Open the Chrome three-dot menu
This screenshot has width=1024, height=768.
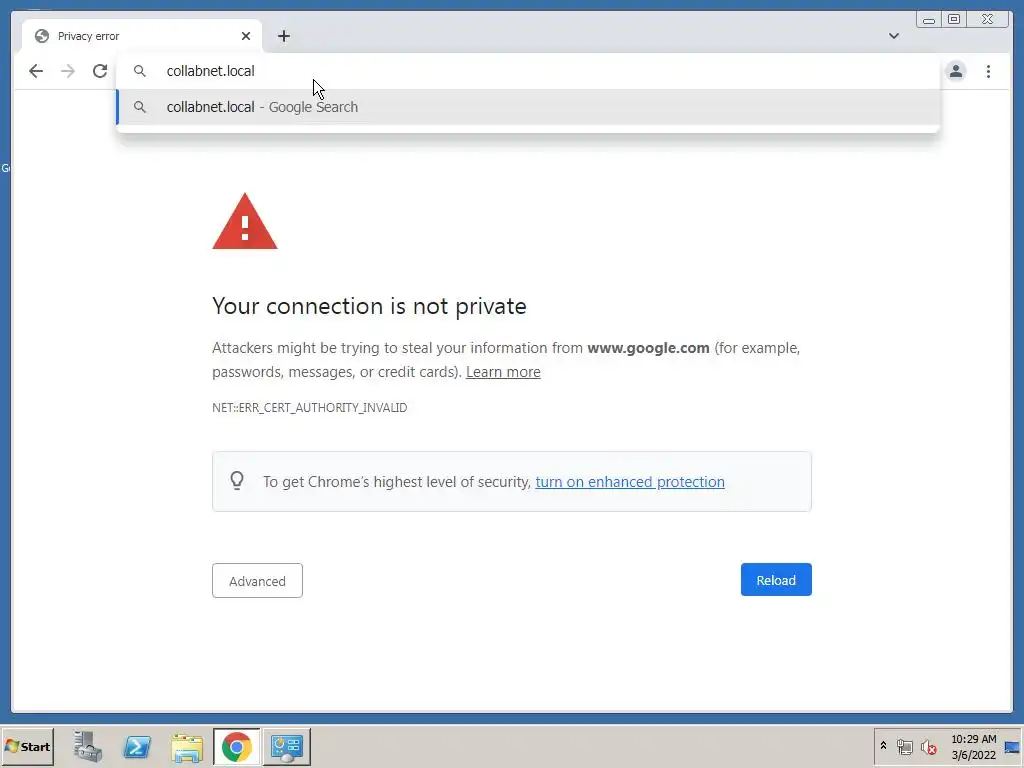pos(988,71)
